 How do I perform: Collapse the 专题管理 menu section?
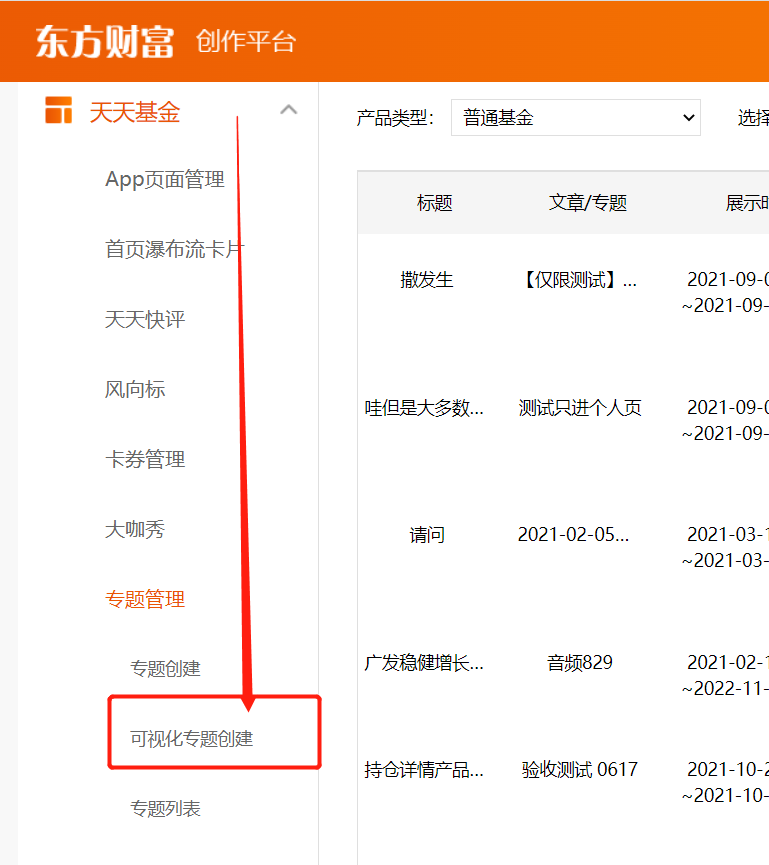(145, 599)
